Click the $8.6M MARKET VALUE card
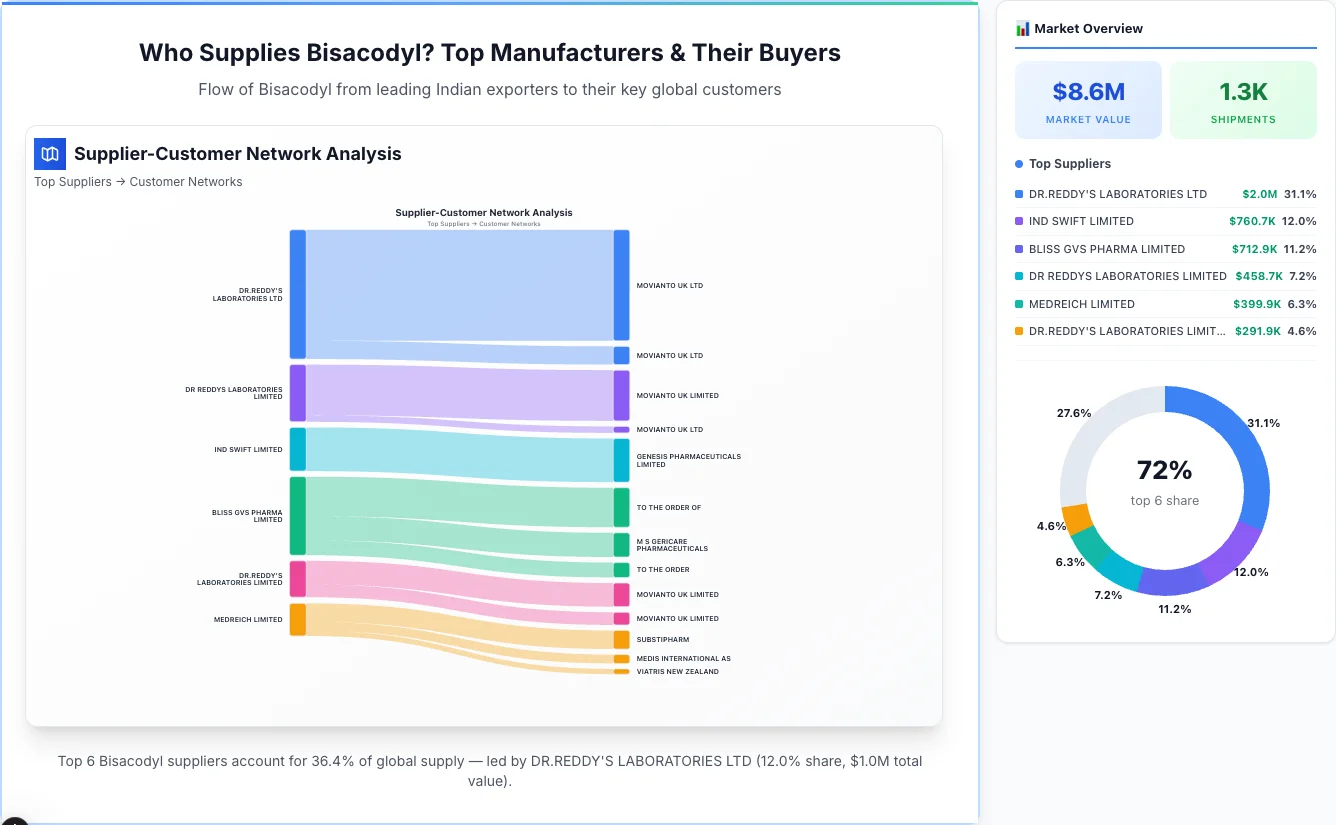This screenshot has width=1336, height=825. [1088, 99]
